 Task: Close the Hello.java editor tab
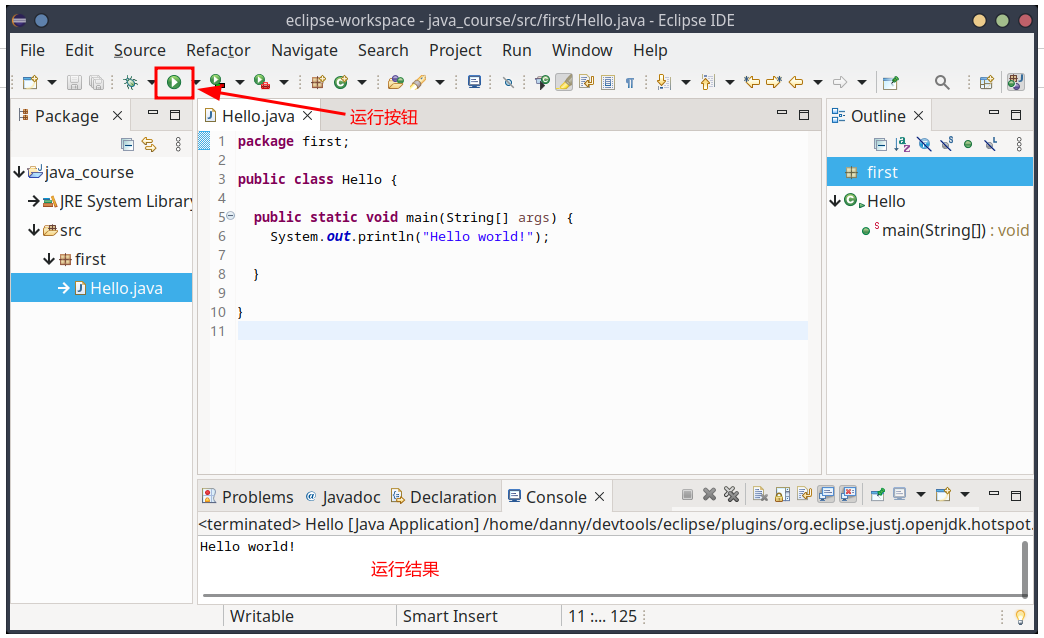(x=308, y=116)
